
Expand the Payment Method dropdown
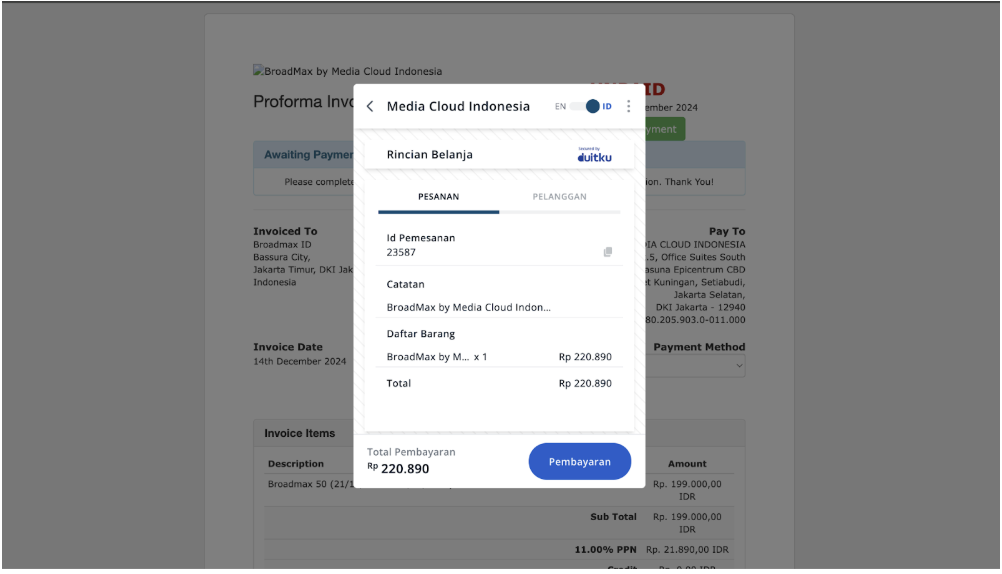[x=696, y=366]
